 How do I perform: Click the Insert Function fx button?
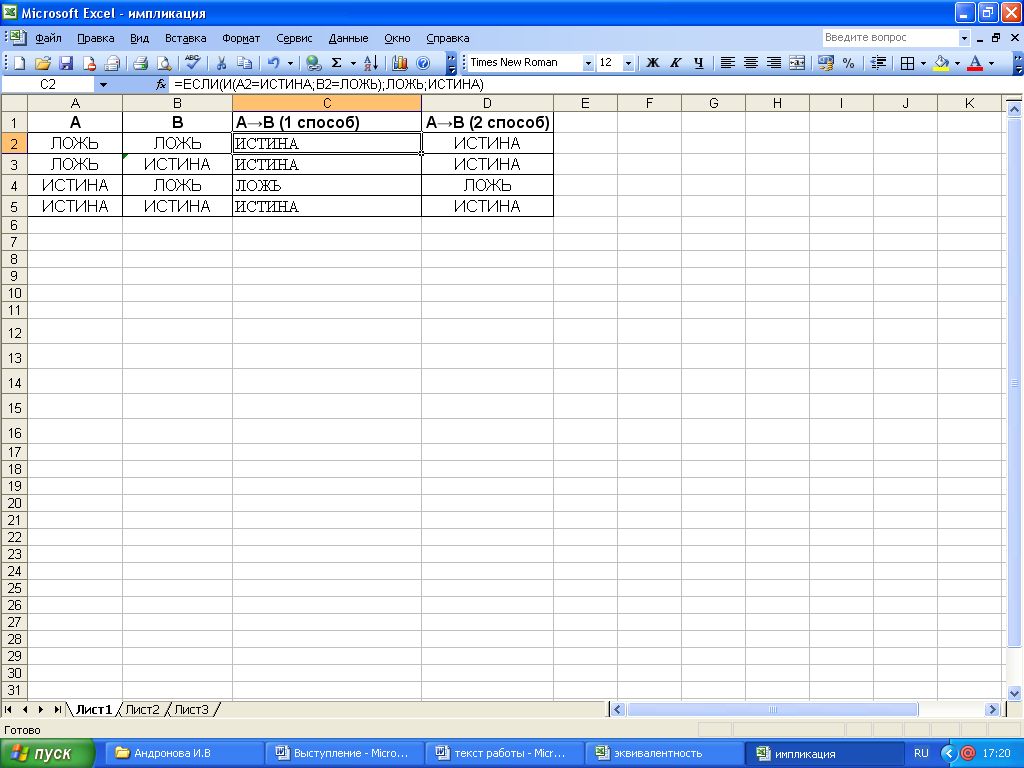[161, 85]
